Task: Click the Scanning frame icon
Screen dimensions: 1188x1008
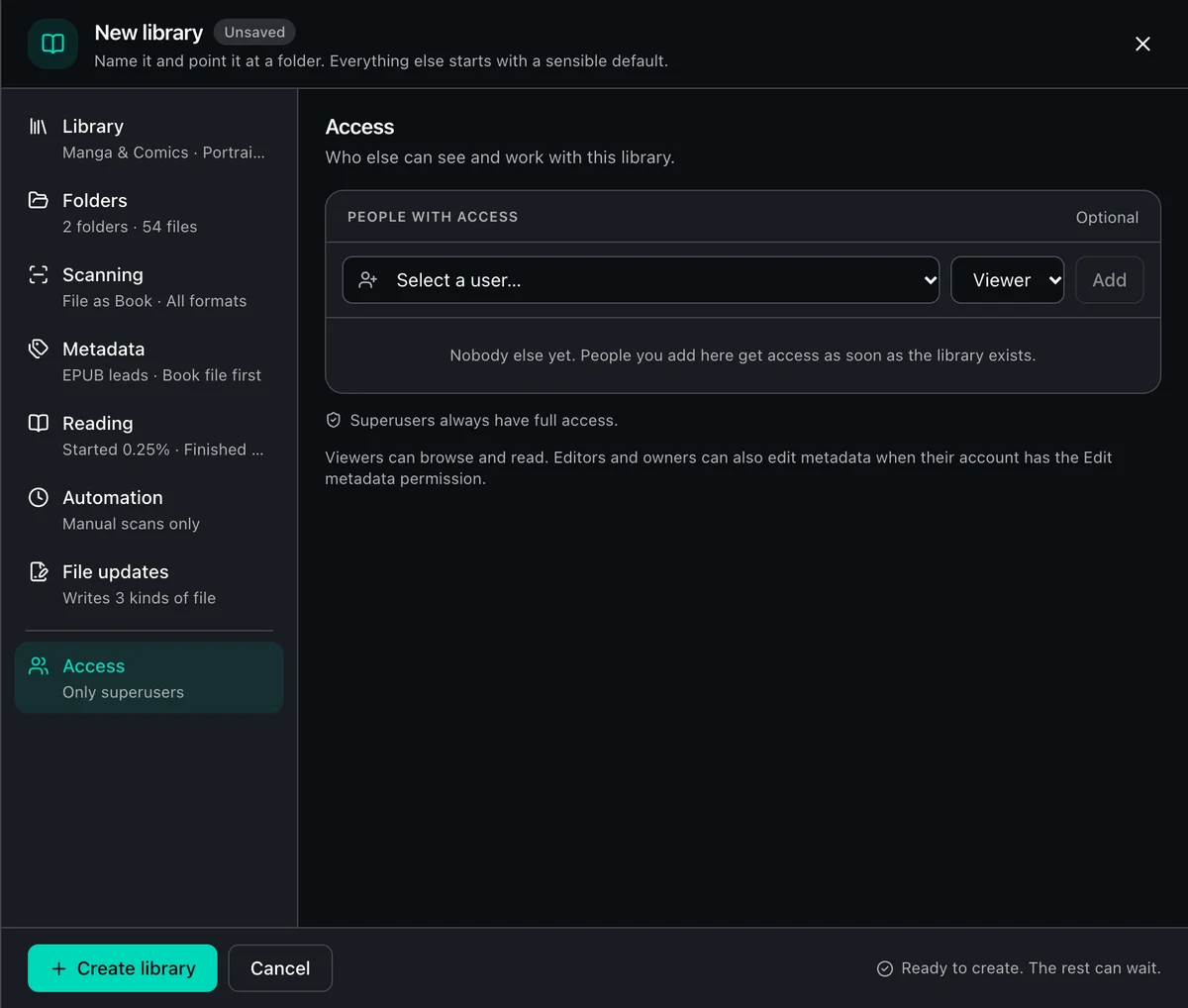Action: [x=39, y=274]
